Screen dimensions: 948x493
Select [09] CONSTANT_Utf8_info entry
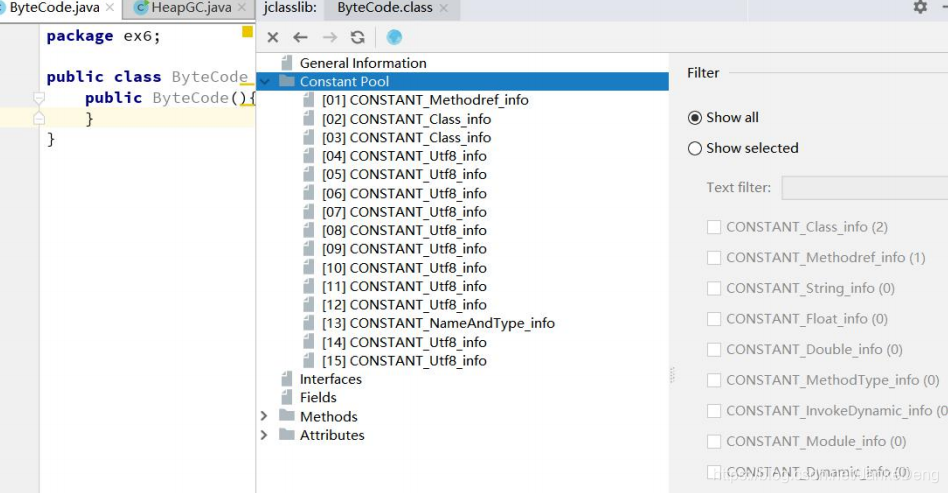[x=404, y=249]
